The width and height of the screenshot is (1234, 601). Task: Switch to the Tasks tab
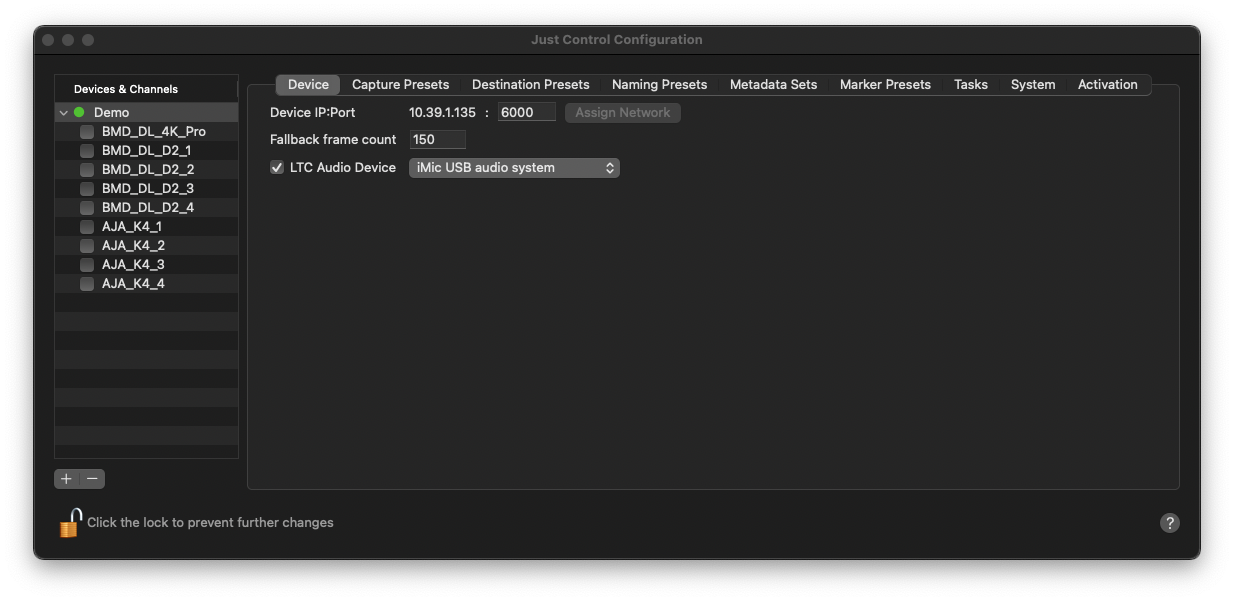pos(971,85)
